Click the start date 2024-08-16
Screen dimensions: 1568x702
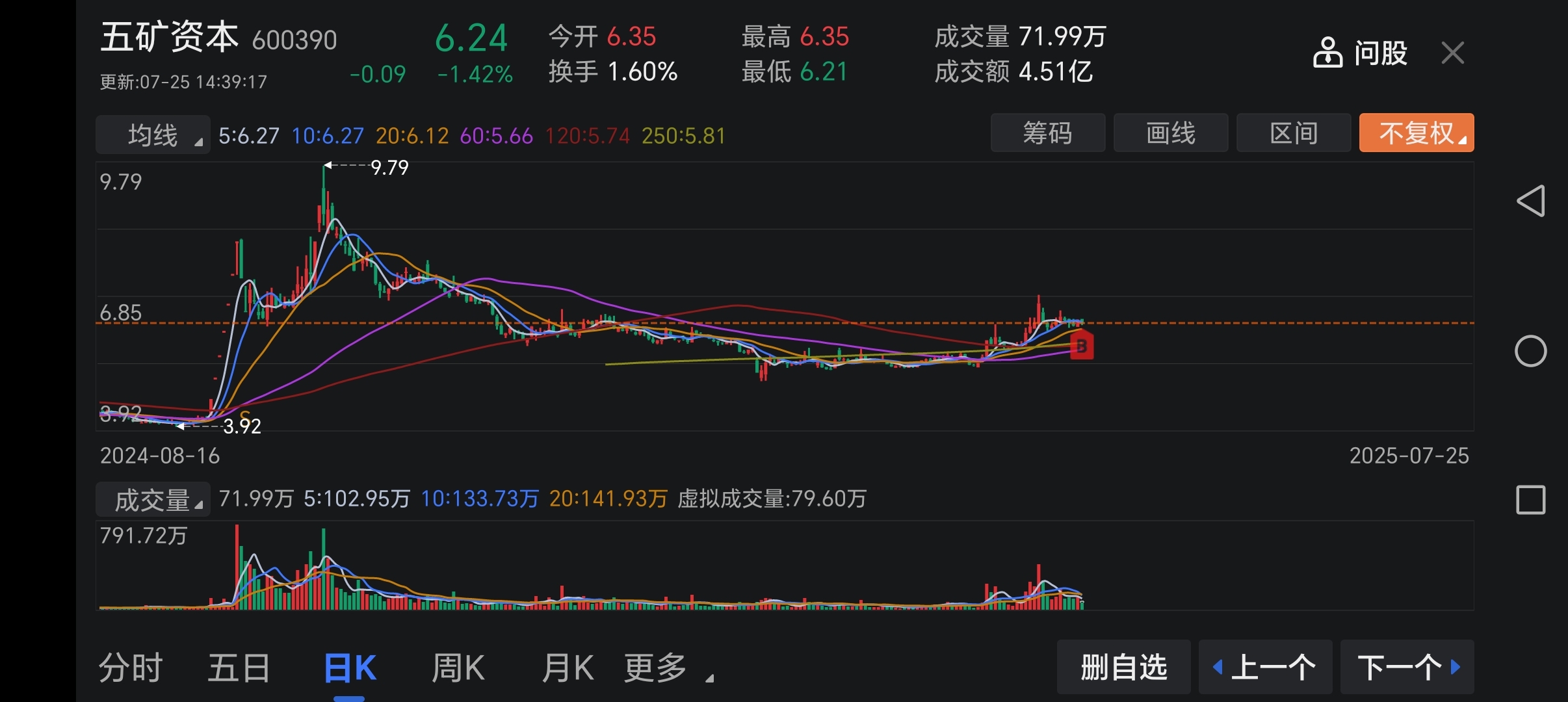click(x=160, y=456)
